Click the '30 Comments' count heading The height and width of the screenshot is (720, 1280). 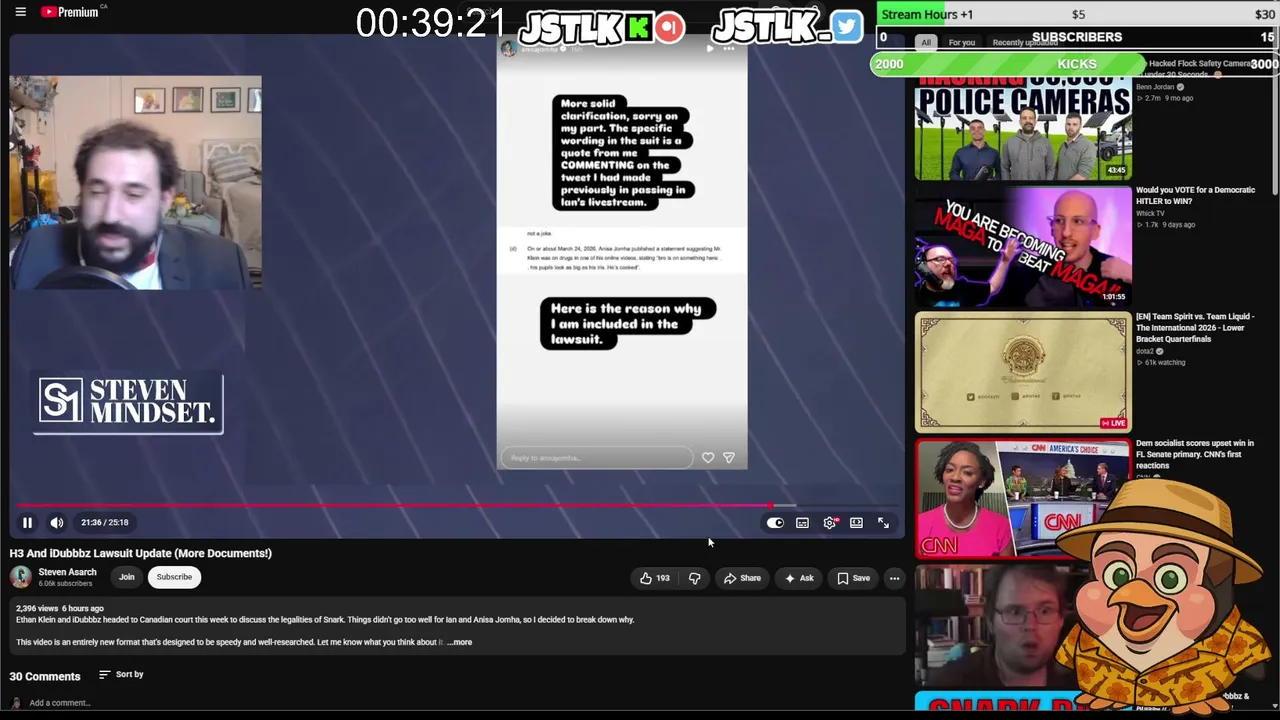[x=45, y=676]
